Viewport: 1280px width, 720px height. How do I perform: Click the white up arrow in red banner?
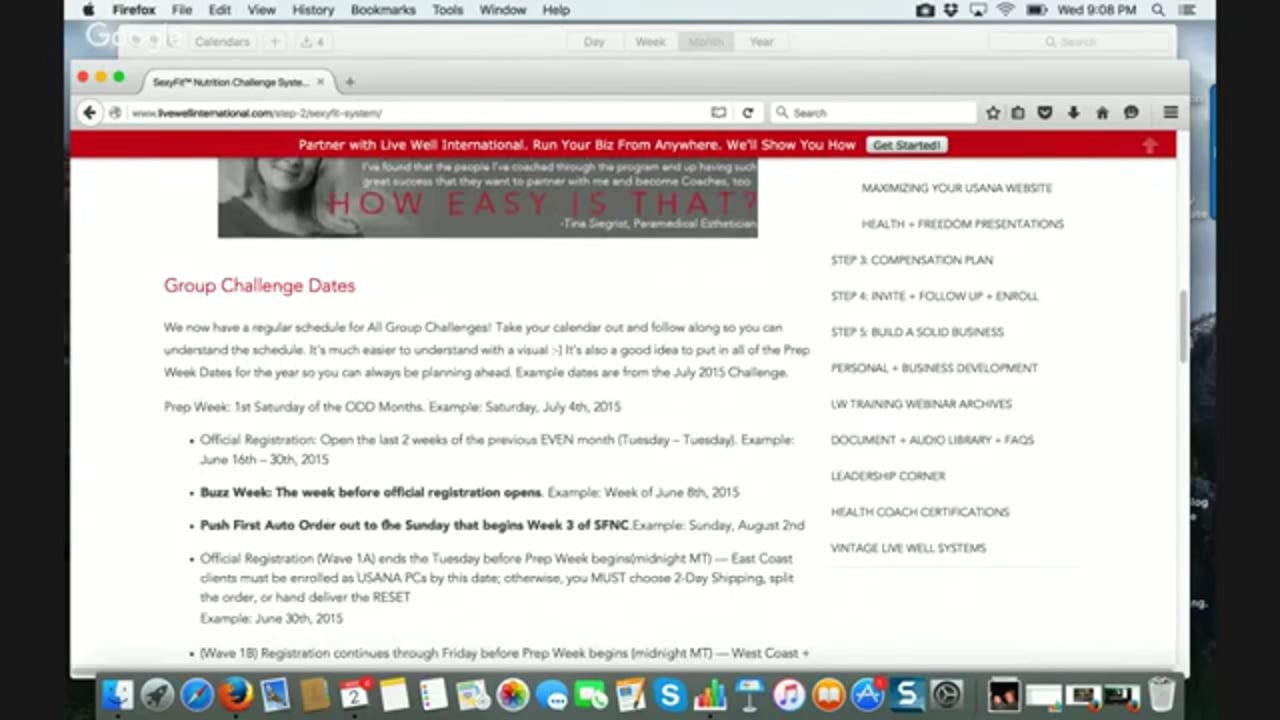[1150, 145]
